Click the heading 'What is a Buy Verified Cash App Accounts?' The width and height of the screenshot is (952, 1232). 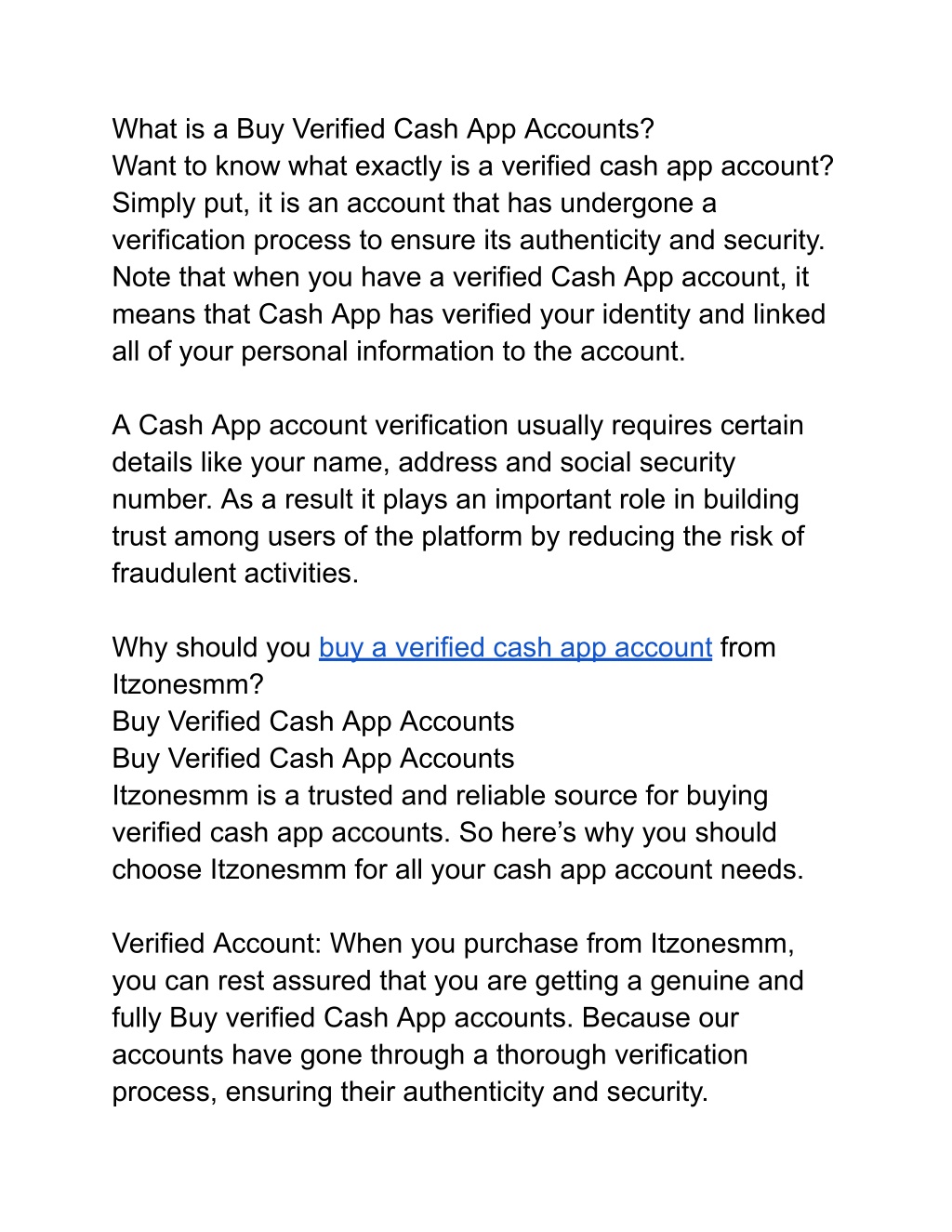coord(383,129)
